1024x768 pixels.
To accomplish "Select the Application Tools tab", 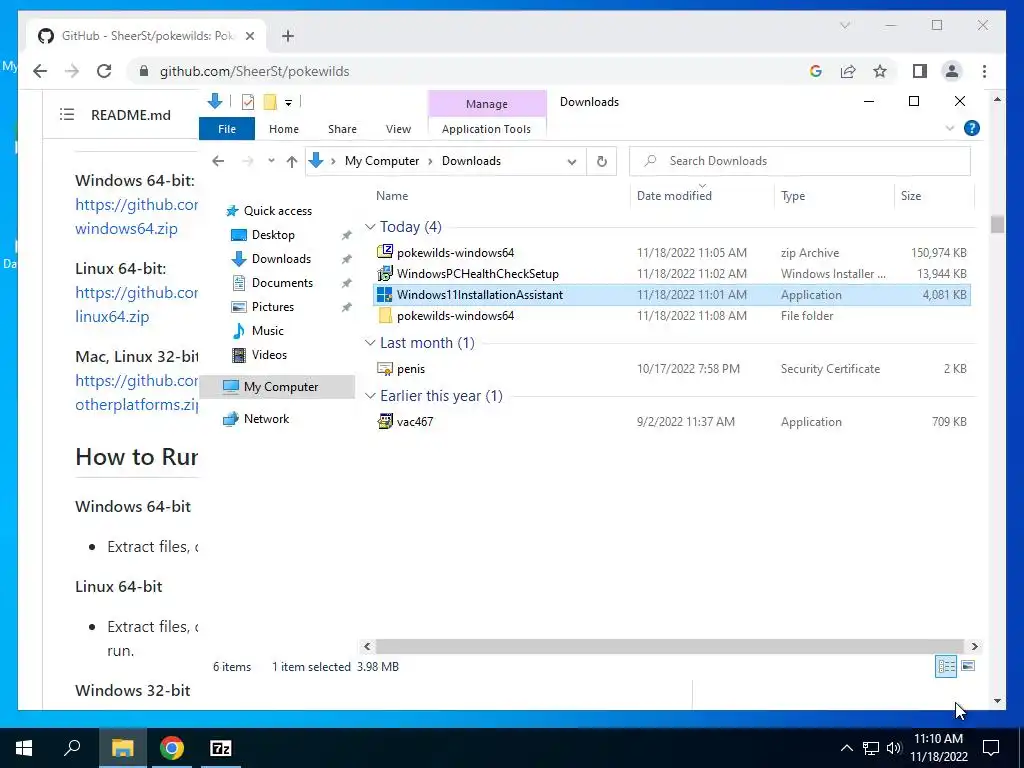I will (486, 129).
